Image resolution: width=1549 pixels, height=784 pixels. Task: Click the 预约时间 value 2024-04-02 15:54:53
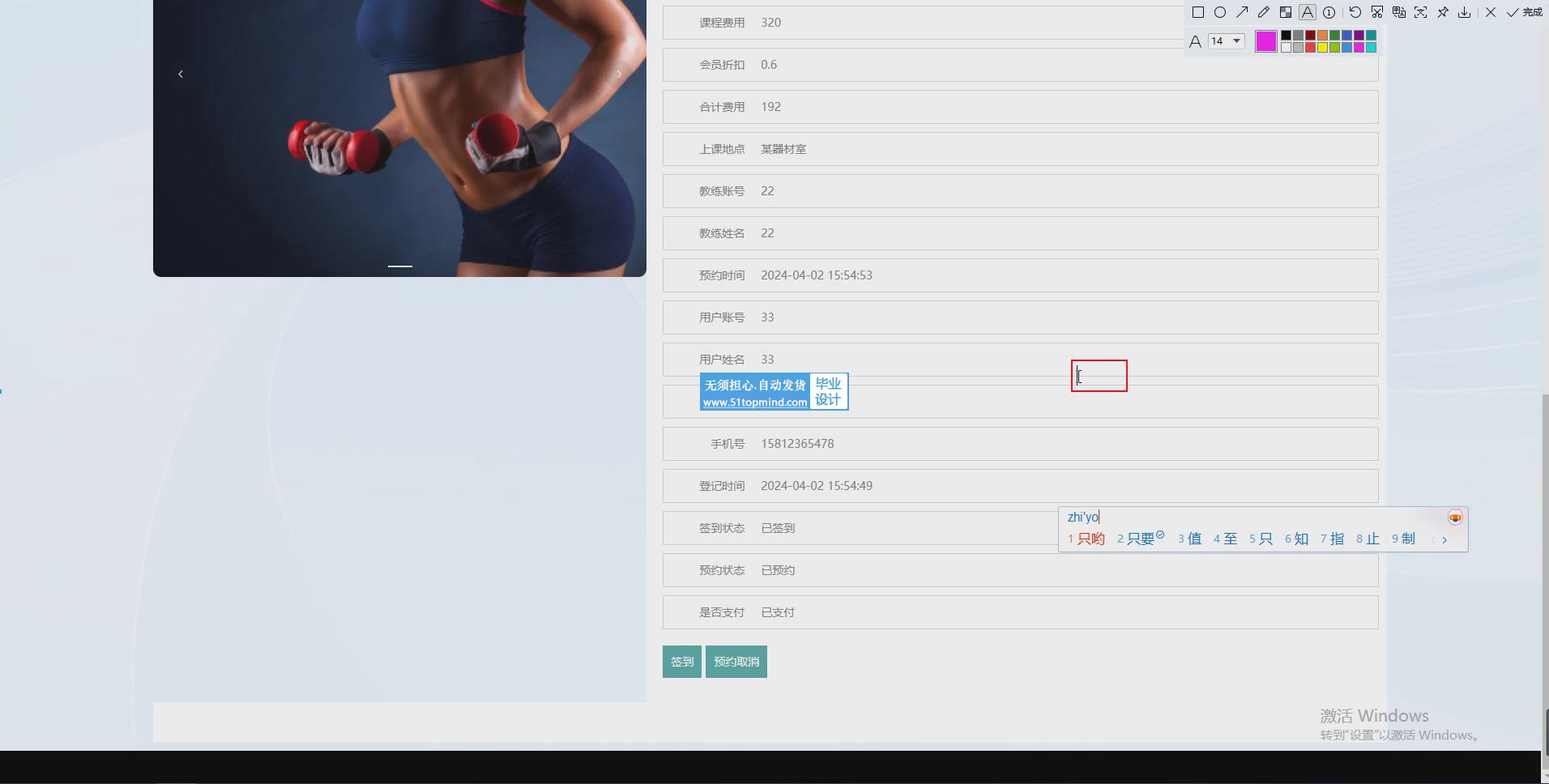(817, 275)
